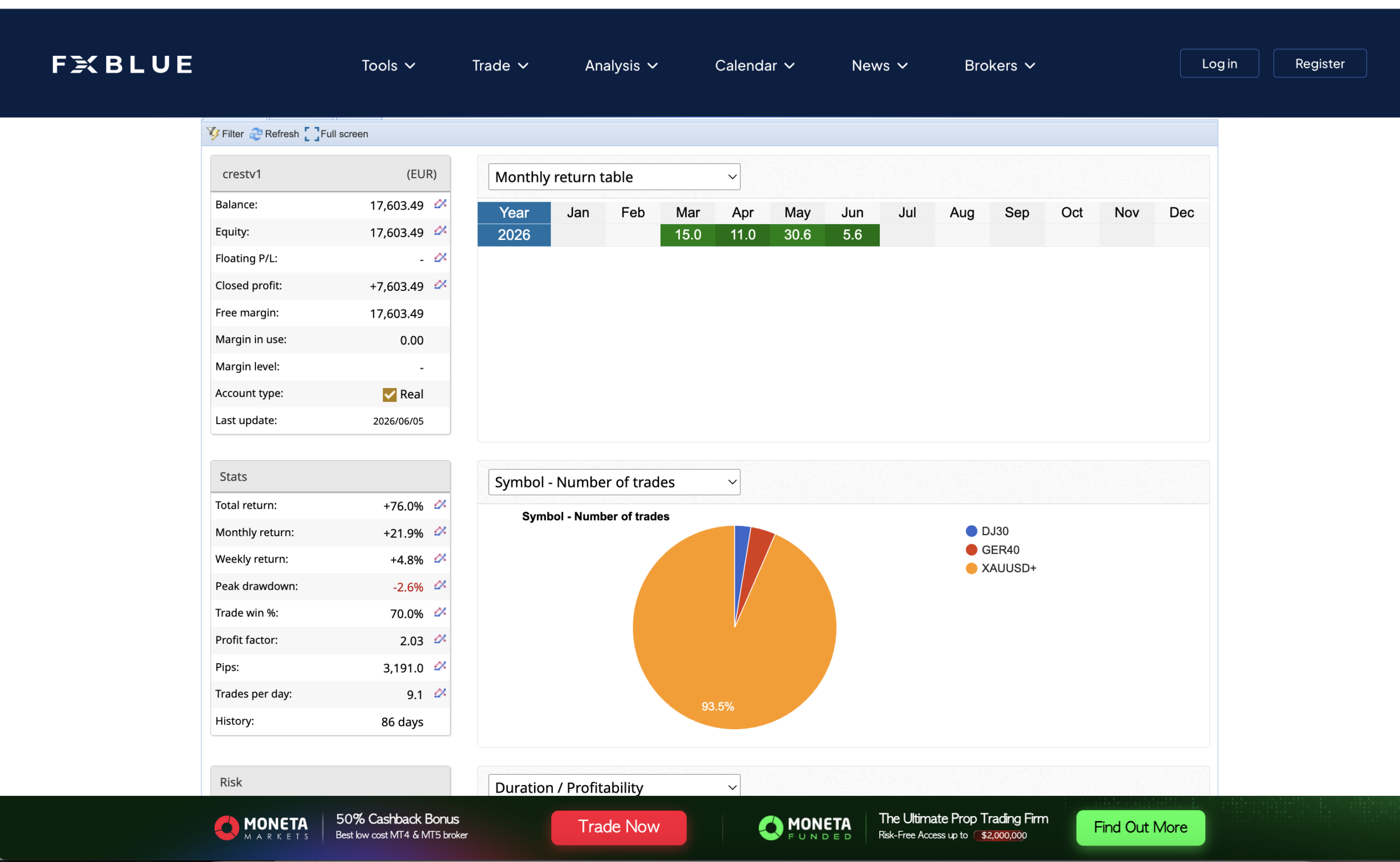Open the Monthly return table dropdown

(x=614, y=177)
